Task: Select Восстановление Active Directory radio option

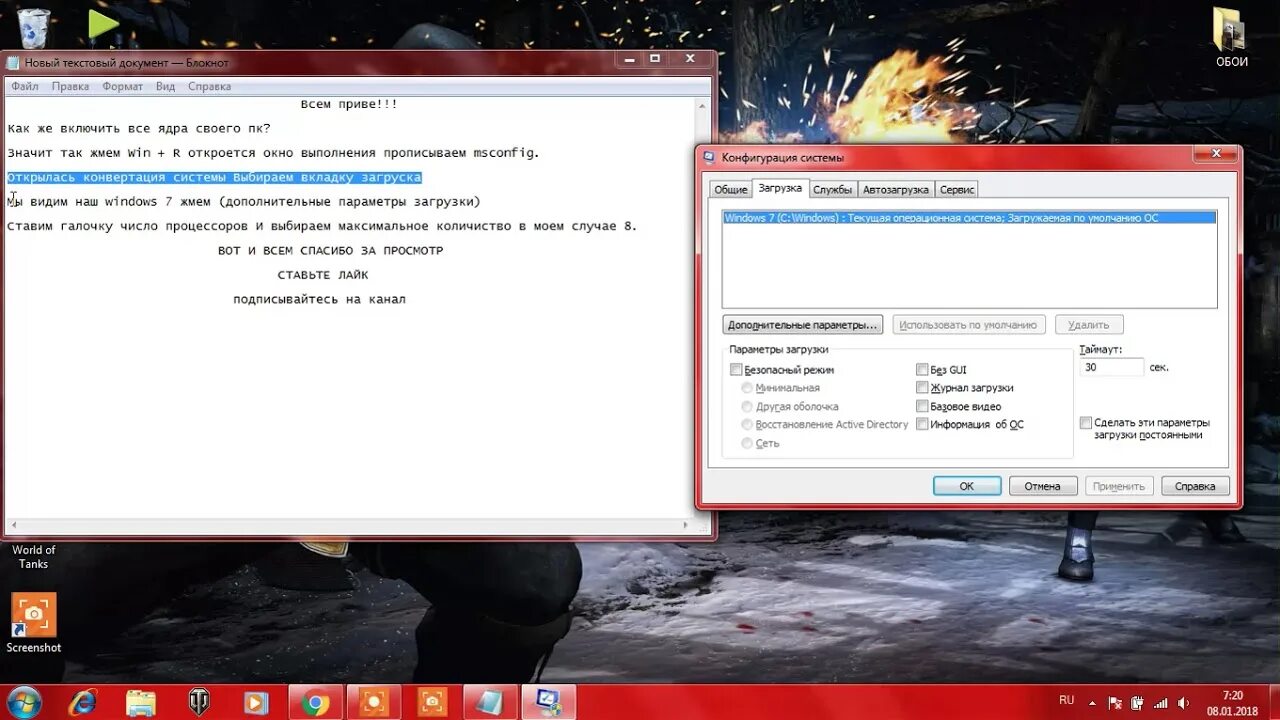Action: click(747, 425)
